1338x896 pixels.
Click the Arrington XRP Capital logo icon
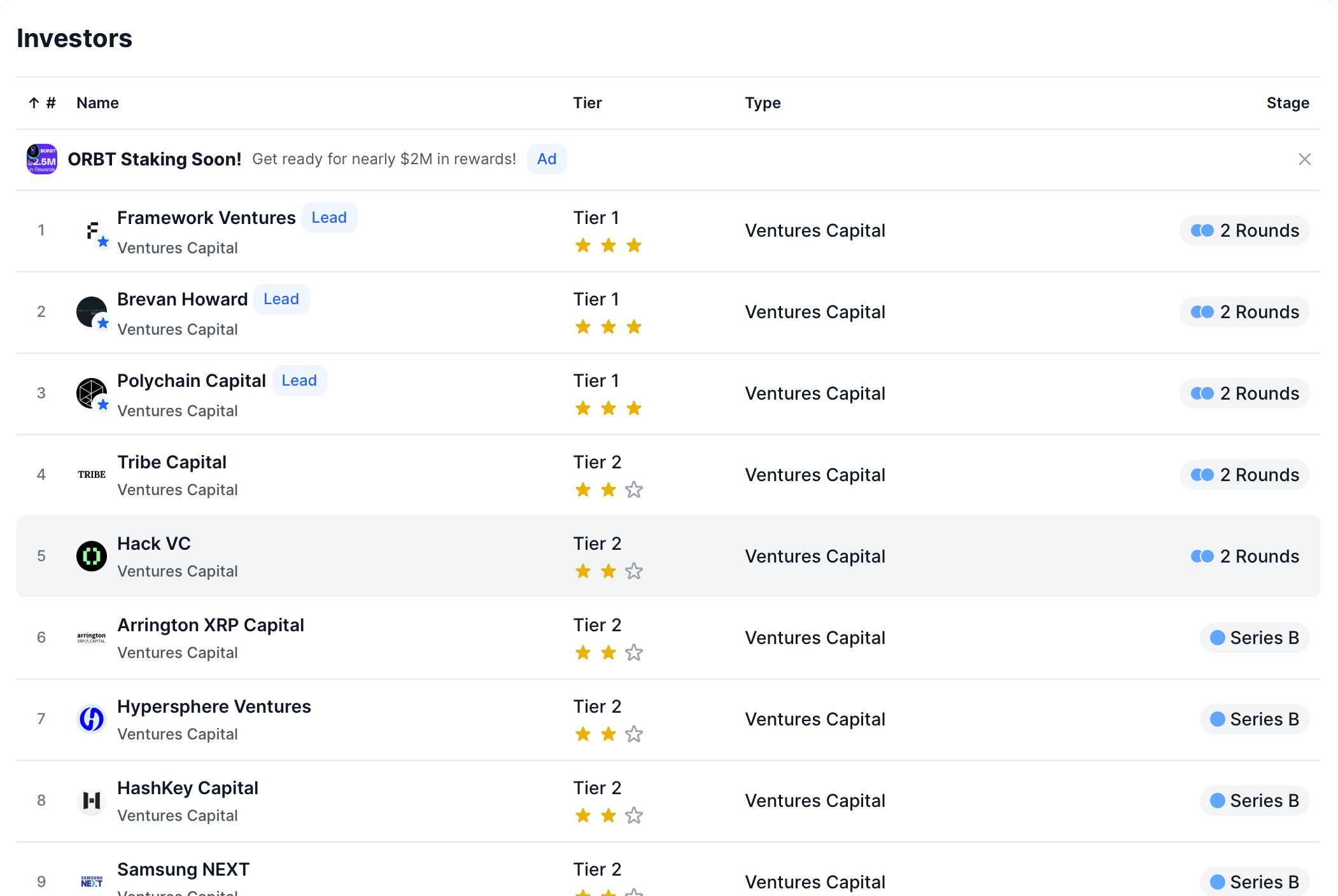91,638
